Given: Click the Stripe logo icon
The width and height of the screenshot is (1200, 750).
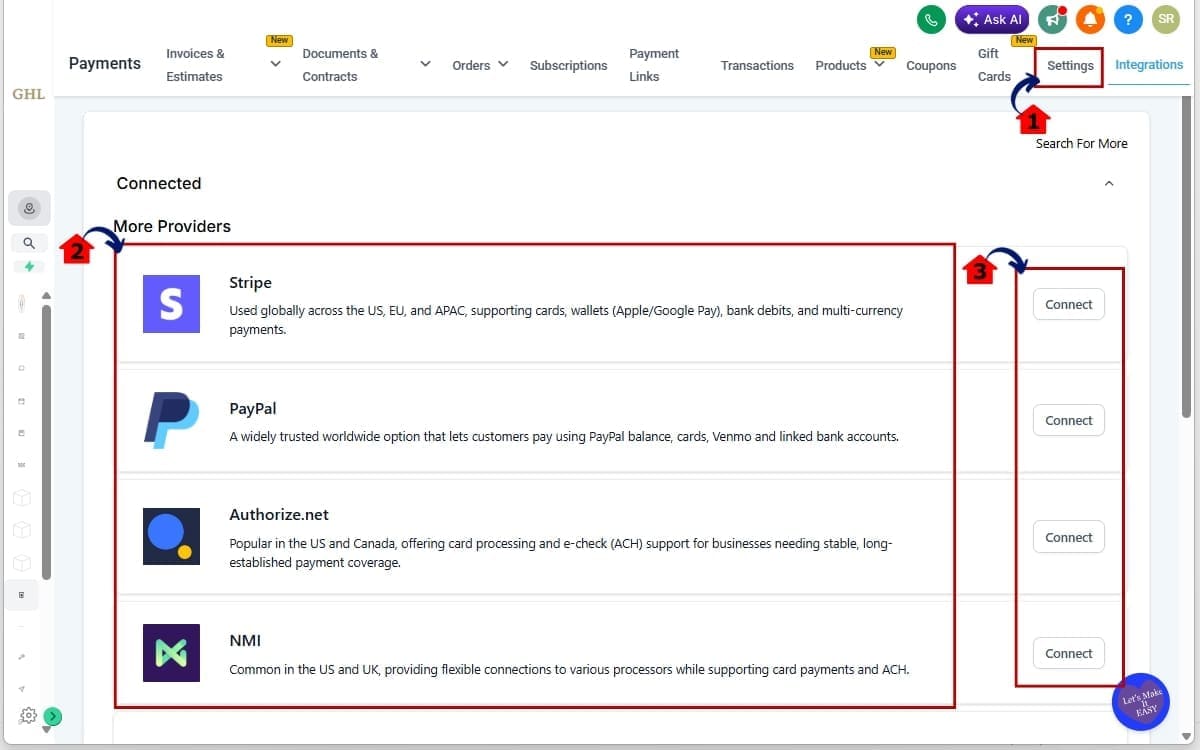Looking at the screenshot, I should [x=171, y=304].
